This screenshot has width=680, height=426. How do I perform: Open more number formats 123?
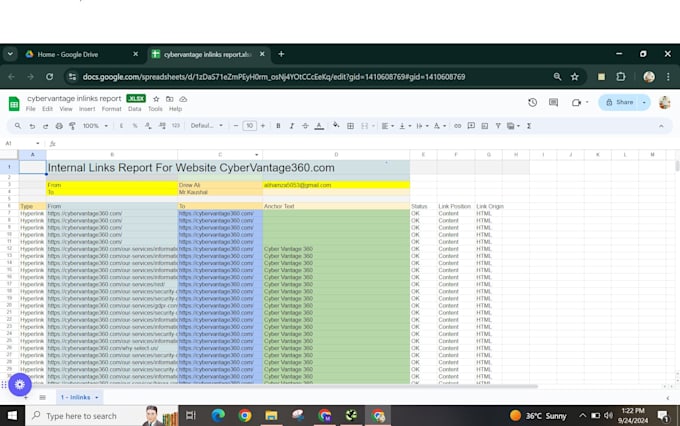coord(176,126)
